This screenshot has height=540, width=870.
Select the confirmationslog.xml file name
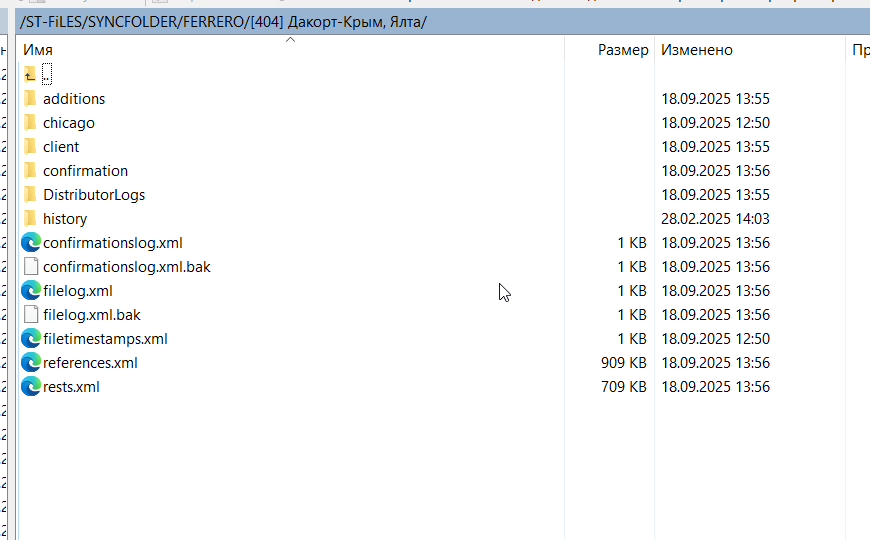click(x=113, y=243)
